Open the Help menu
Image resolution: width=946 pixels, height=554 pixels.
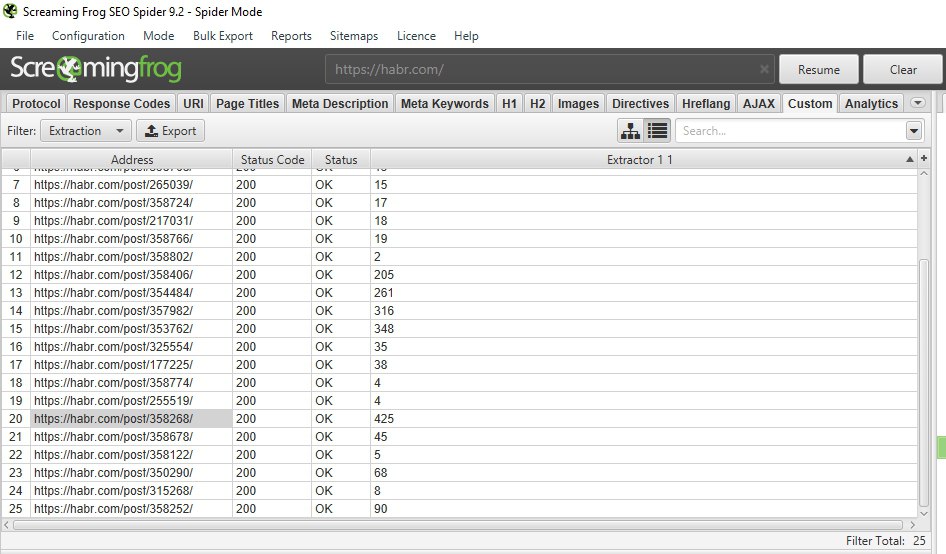click(466, 36)
